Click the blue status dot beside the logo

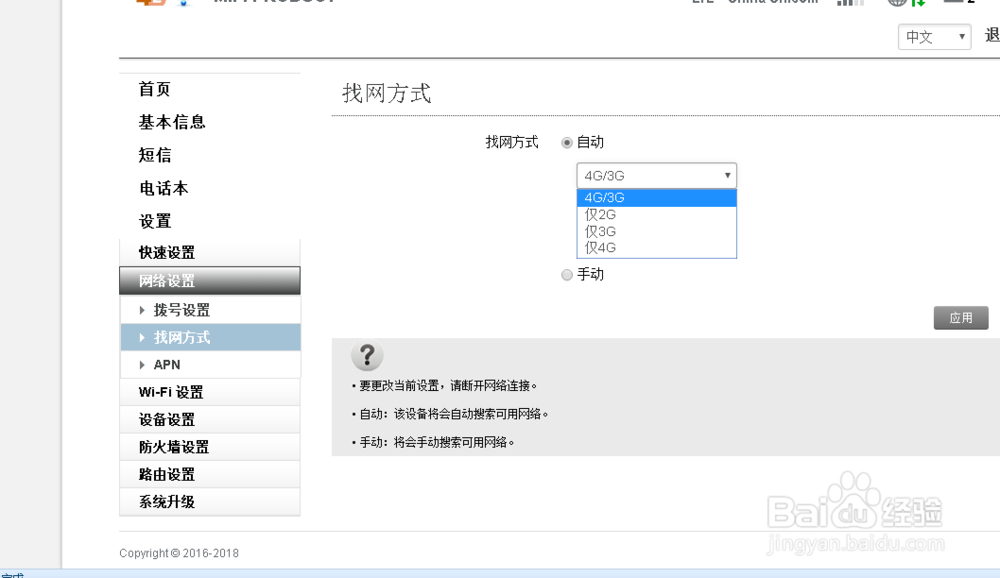[x=183, y=3]
